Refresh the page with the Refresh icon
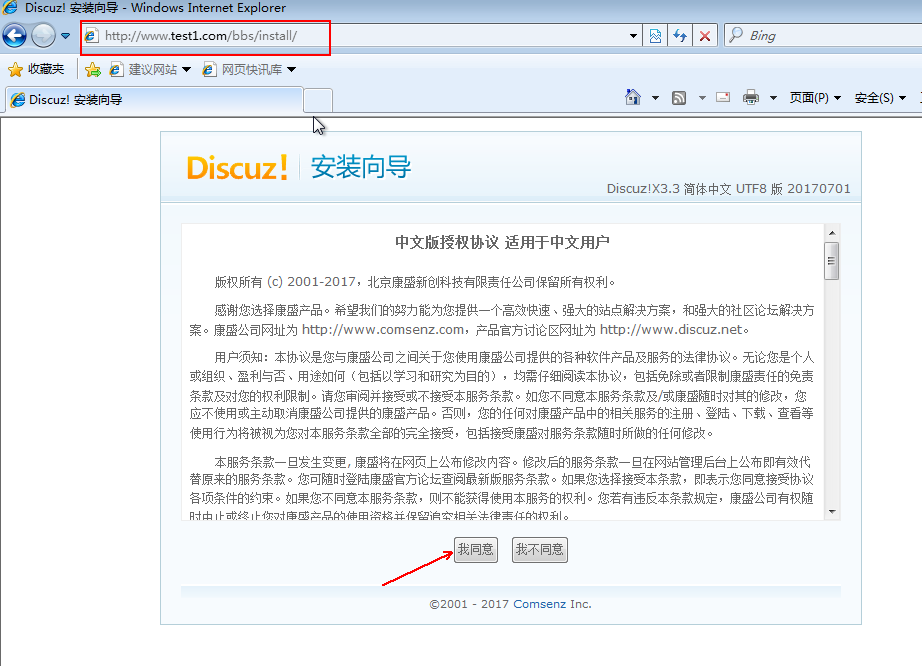 tap(680, 36)
